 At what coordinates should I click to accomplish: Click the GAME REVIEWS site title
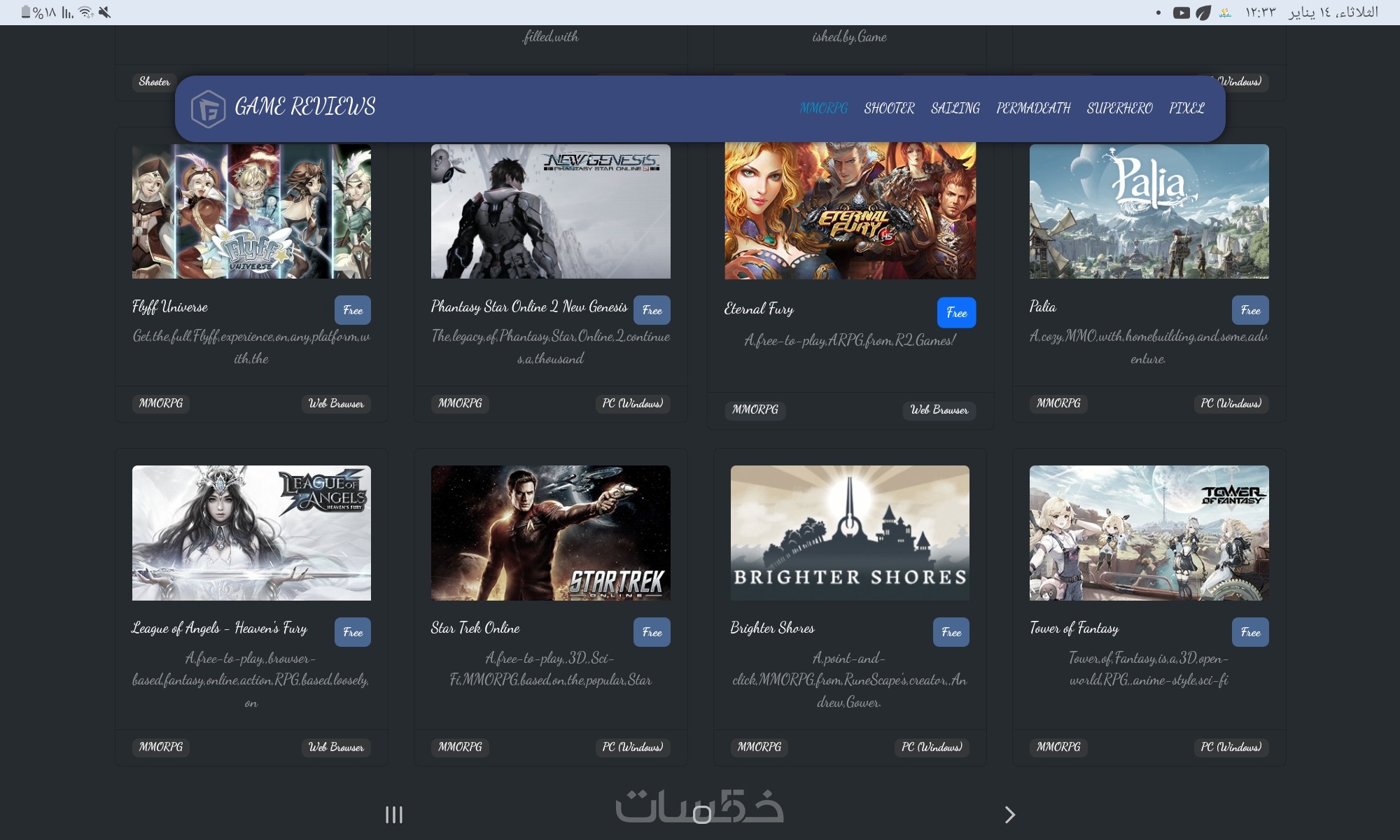(x=305, y=107)
